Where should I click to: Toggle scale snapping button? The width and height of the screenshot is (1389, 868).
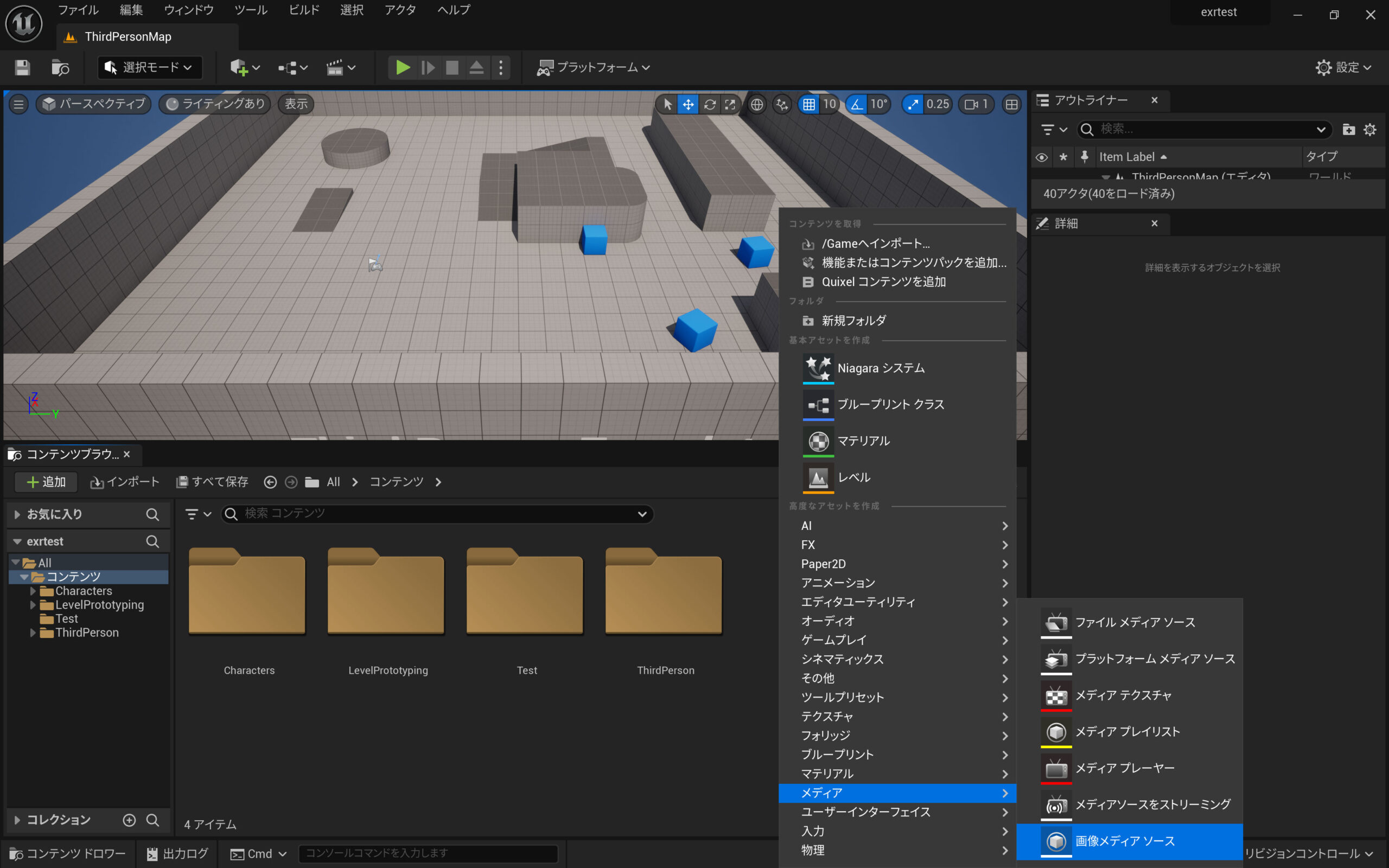pyautogui.click(x=913, y=104)
